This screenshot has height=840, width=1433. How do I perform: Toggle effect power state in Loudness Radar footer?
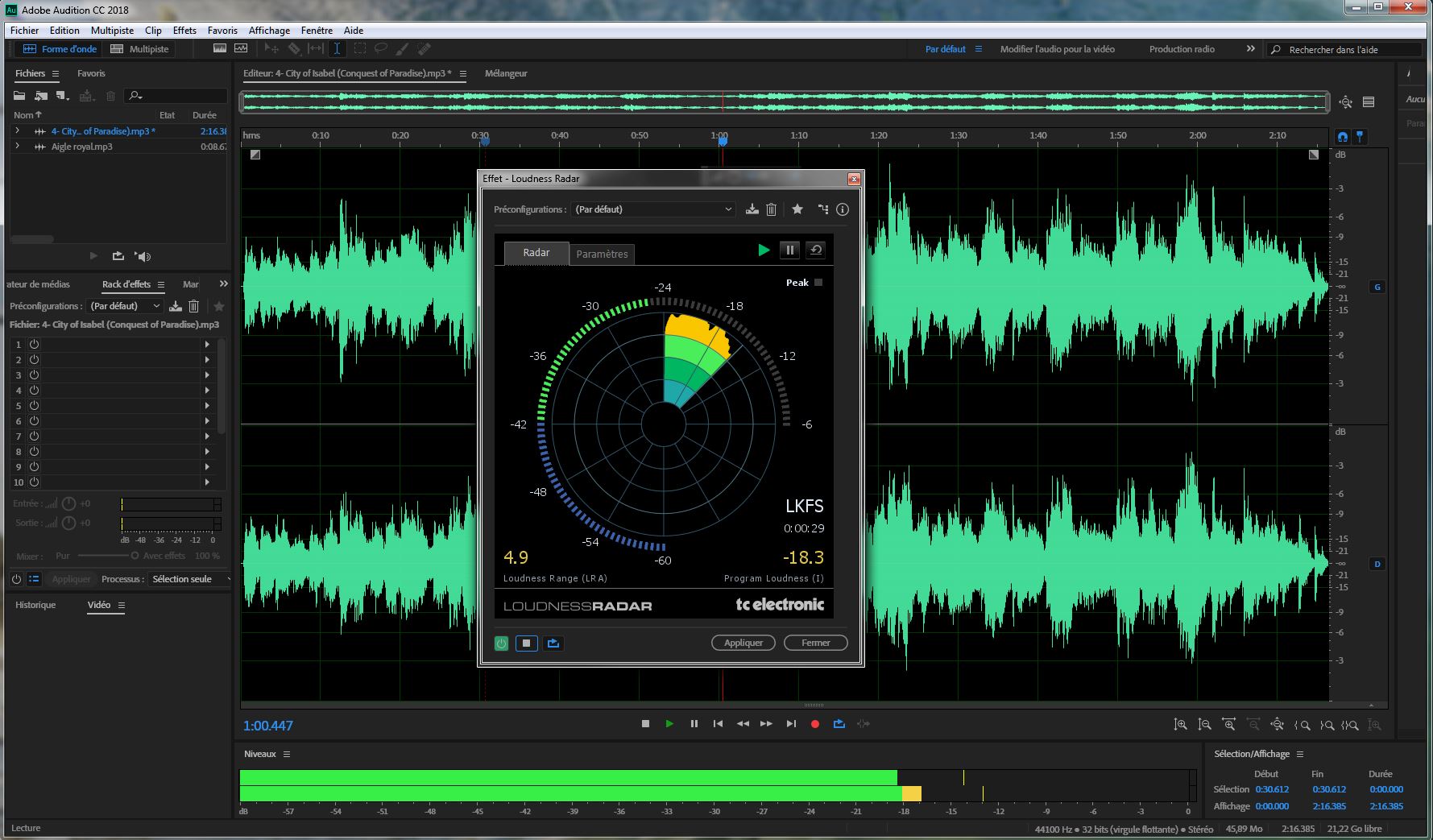click(x=501, y=643)
